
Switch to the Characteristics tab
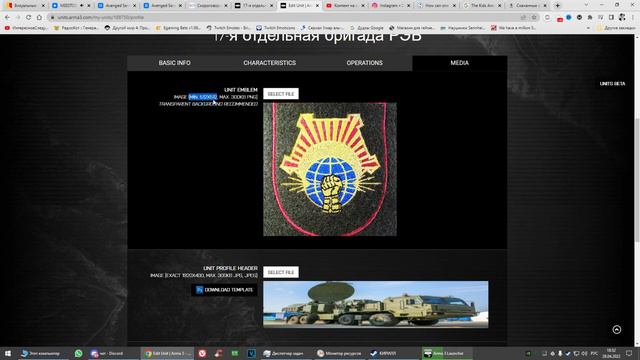tap(269, 63)
